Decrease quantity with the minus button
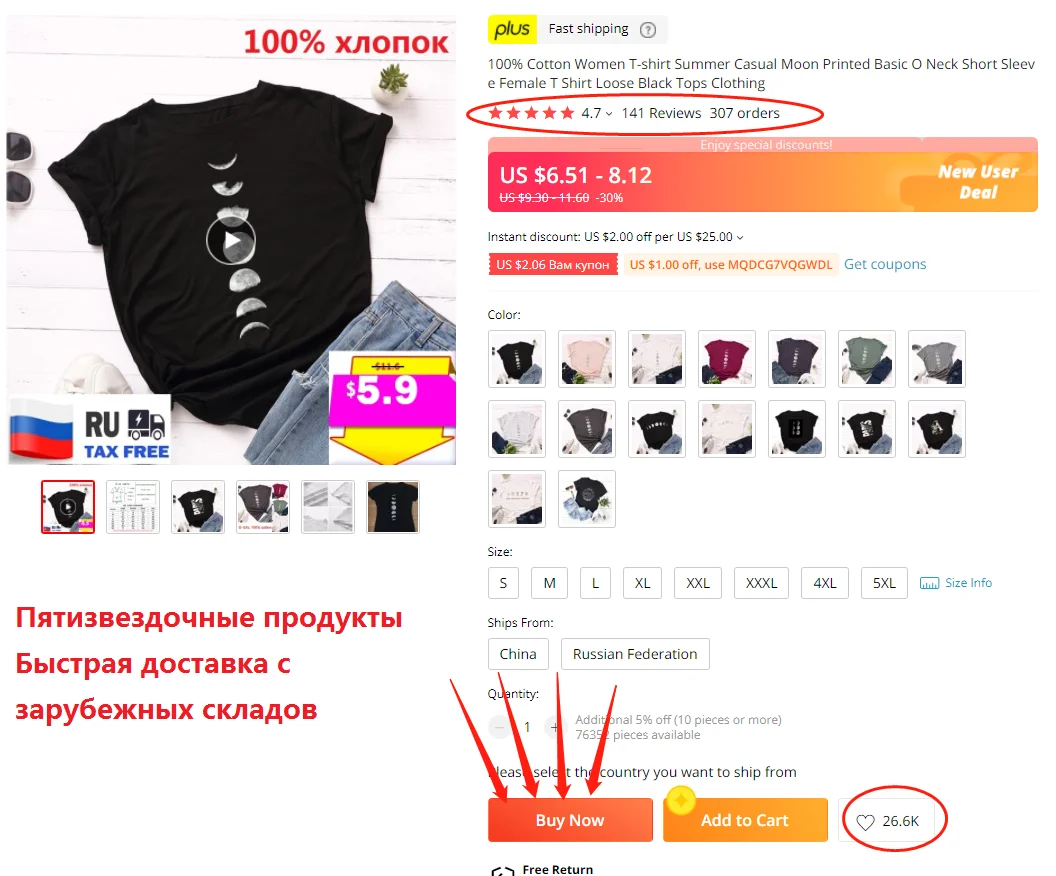This screenshot has height=876, width=1056. (499, 727)
